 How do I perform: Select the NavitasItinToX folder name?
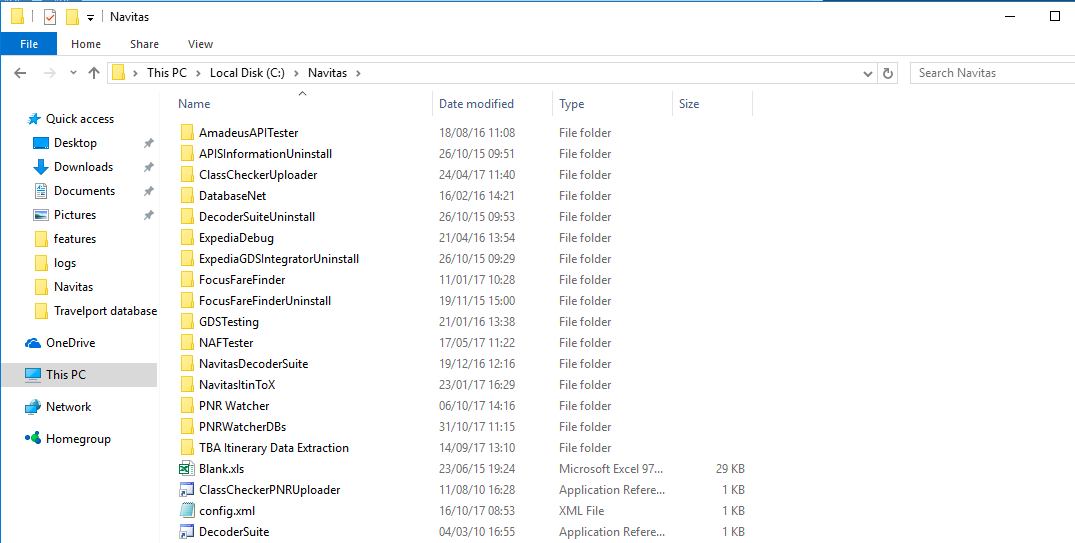(237, 385)
